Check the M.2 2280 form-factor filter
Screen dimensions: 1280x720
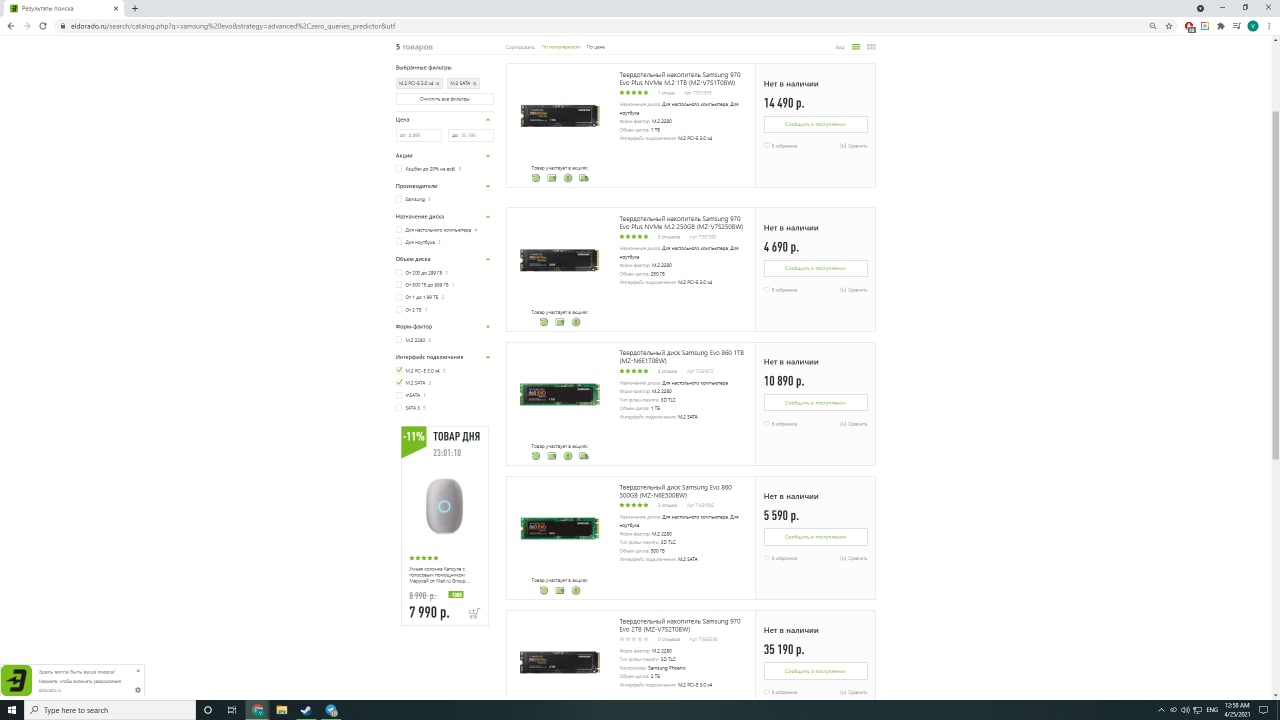[x=399, y=340]
